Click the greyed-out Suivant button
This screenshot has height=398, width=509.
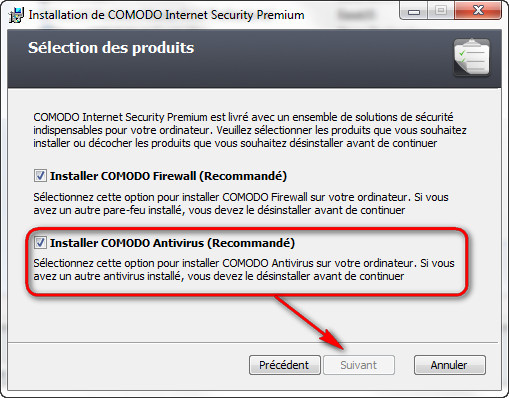359,365
